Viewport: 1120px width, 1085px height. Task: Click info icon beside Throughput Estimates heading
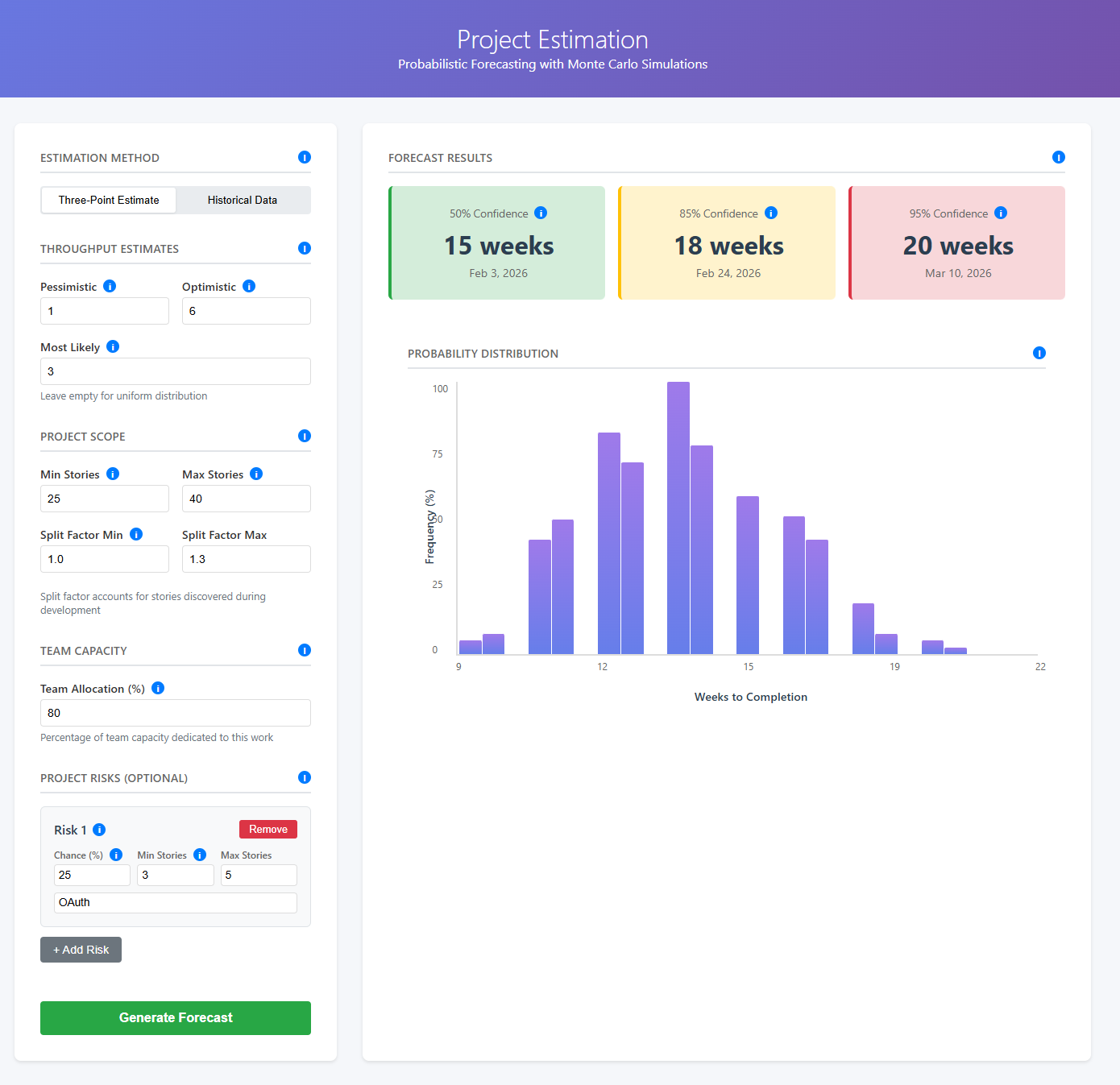305,248
